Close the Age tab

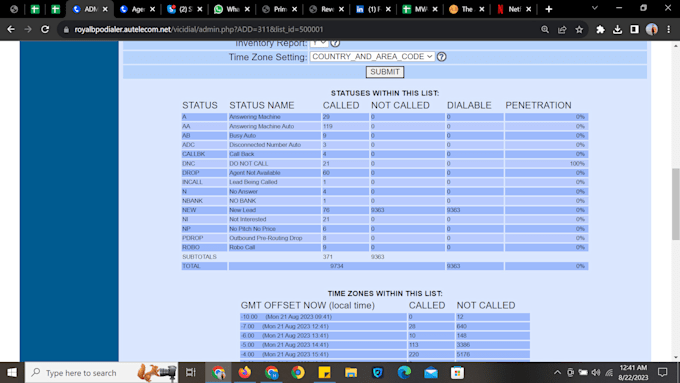click(x=152, y=9)
